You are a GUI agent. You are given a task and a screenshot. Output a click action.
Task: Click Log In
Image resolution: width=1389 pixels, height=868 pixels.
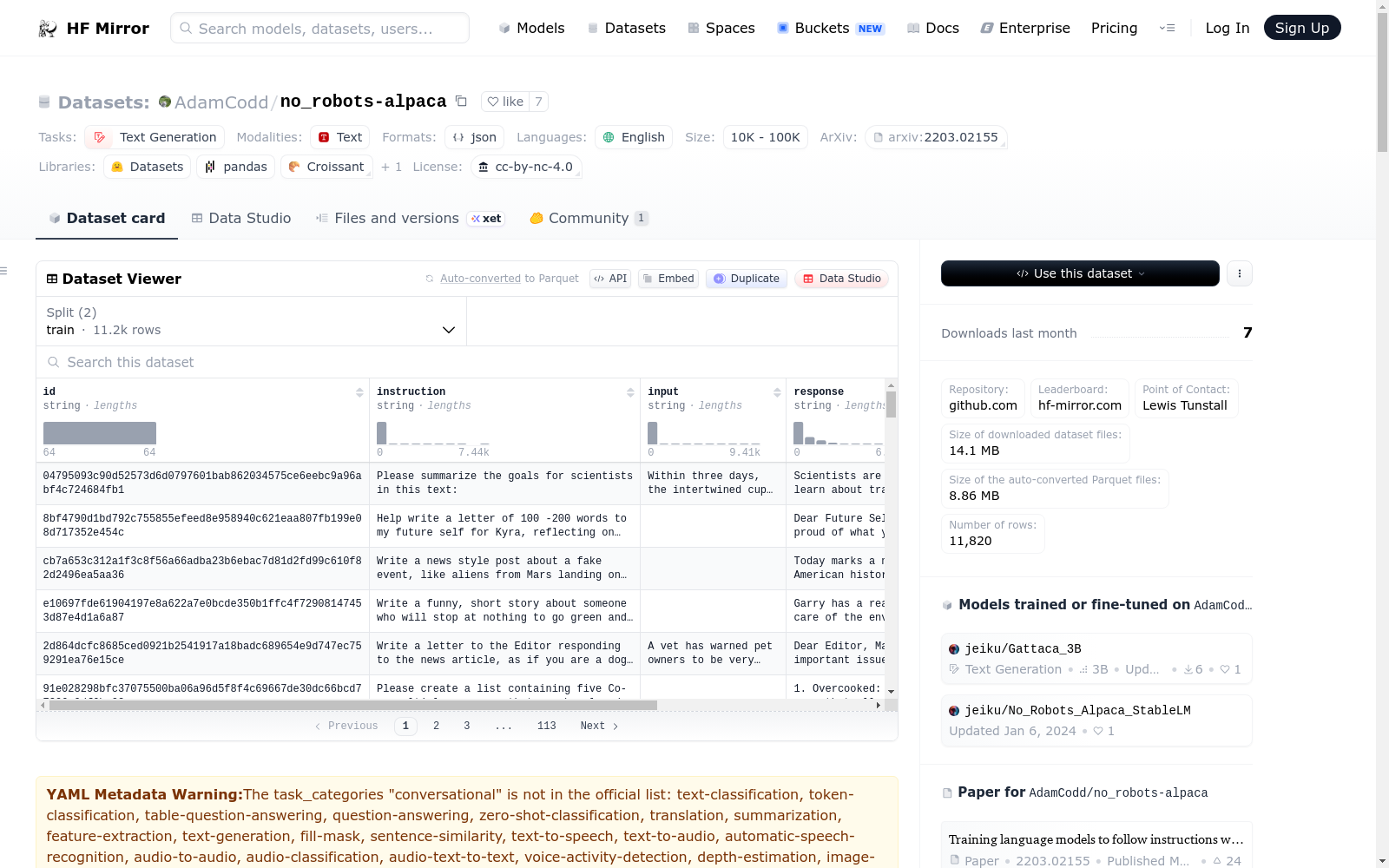tap(1228, 28)
